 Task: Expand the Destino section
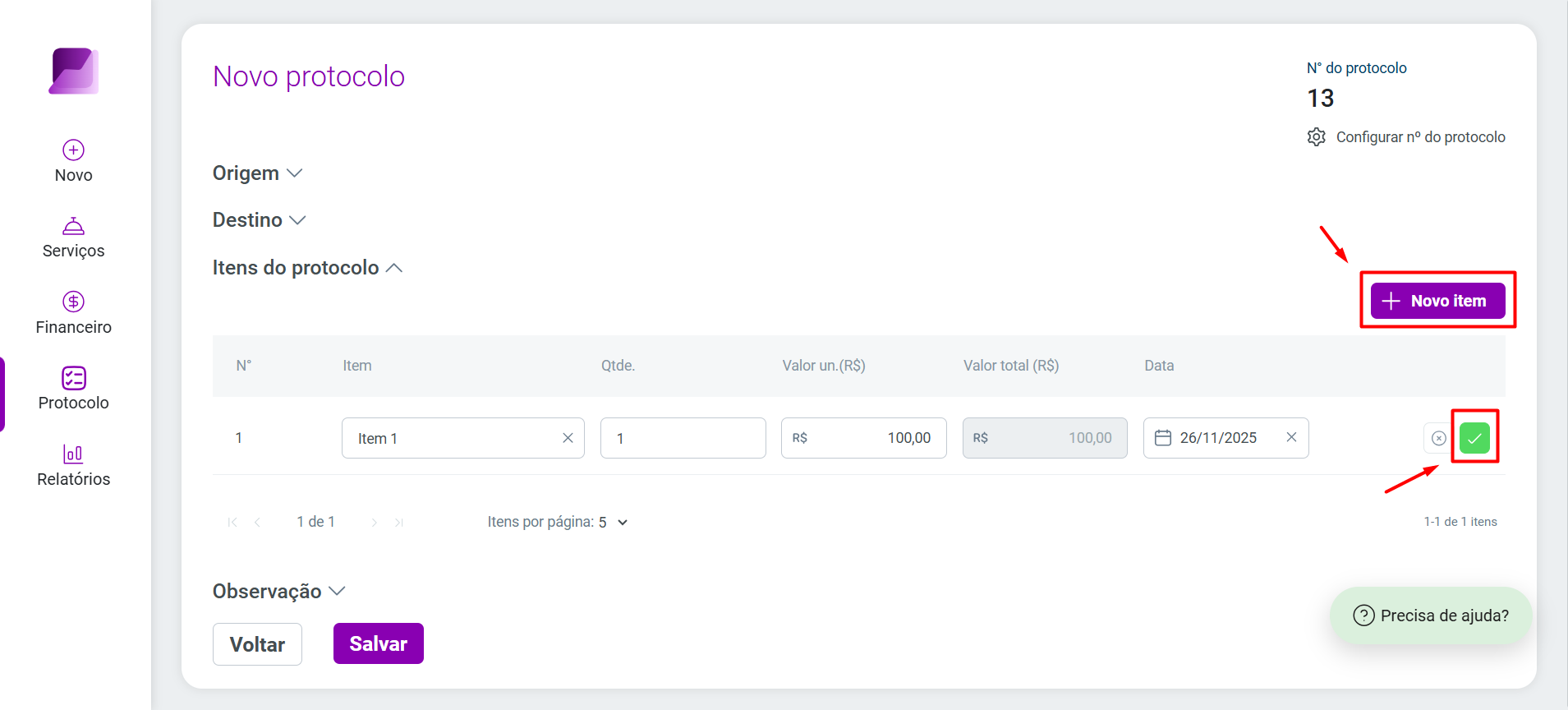click(260, 220)
